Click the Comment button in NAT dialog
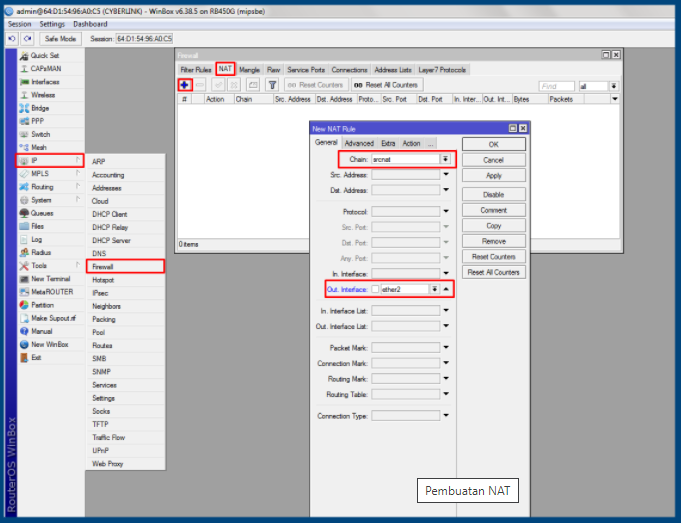Viewport: 681px width, 523px height. pos(494,210)
